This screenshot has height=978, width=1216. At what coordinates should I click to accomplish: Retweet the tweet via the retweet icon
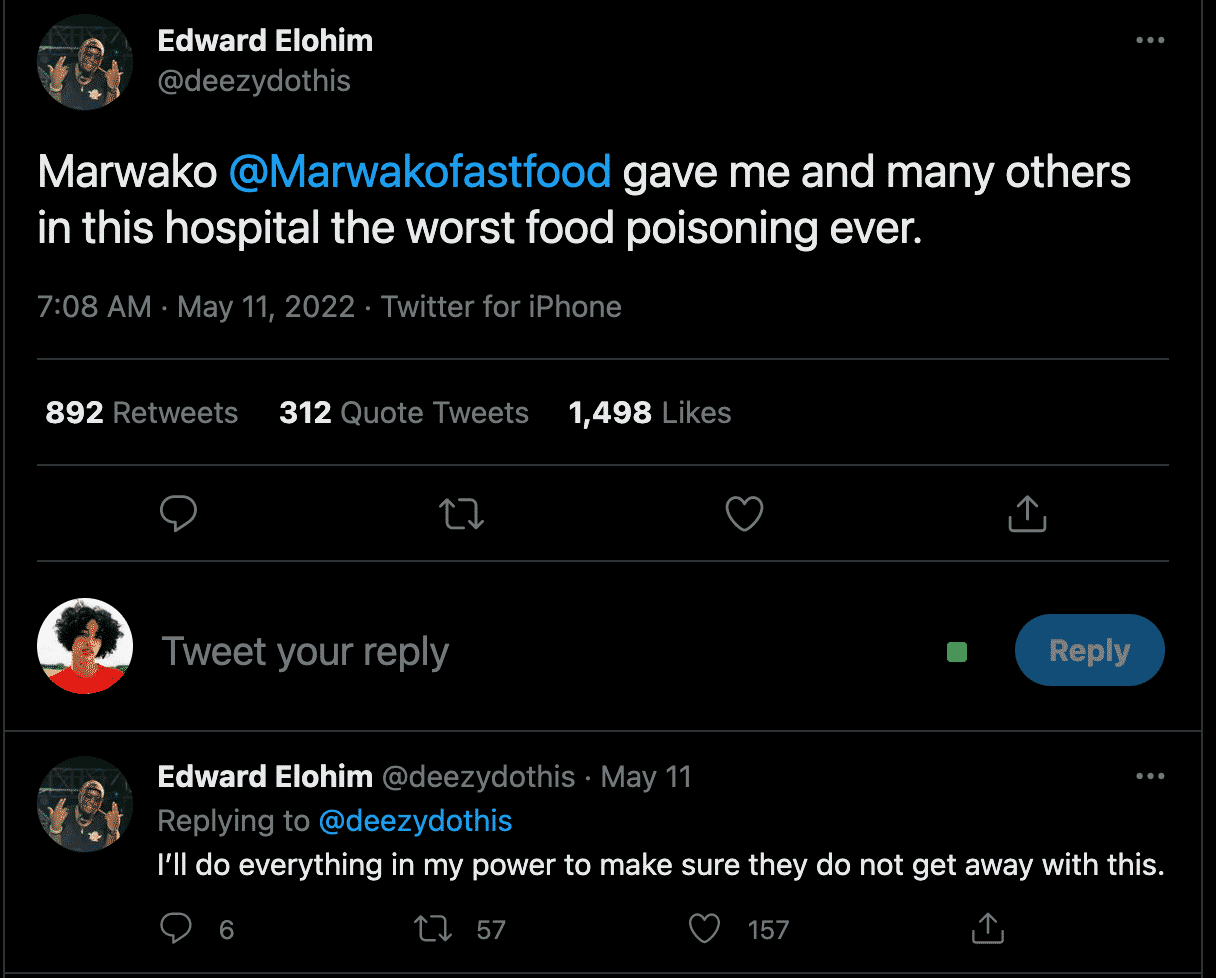(x=461, y=513)
